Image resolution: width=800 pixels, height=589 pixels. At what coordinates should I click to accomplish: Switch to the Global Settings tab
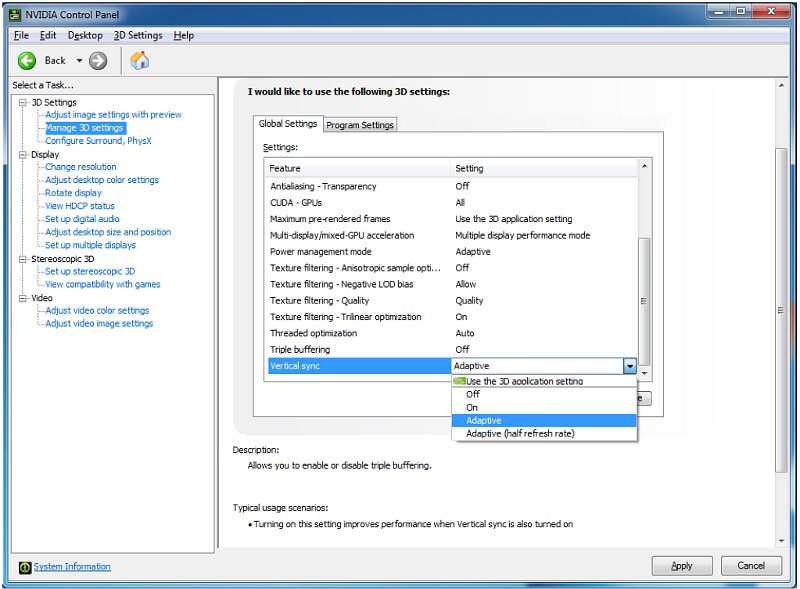[288, 124]
